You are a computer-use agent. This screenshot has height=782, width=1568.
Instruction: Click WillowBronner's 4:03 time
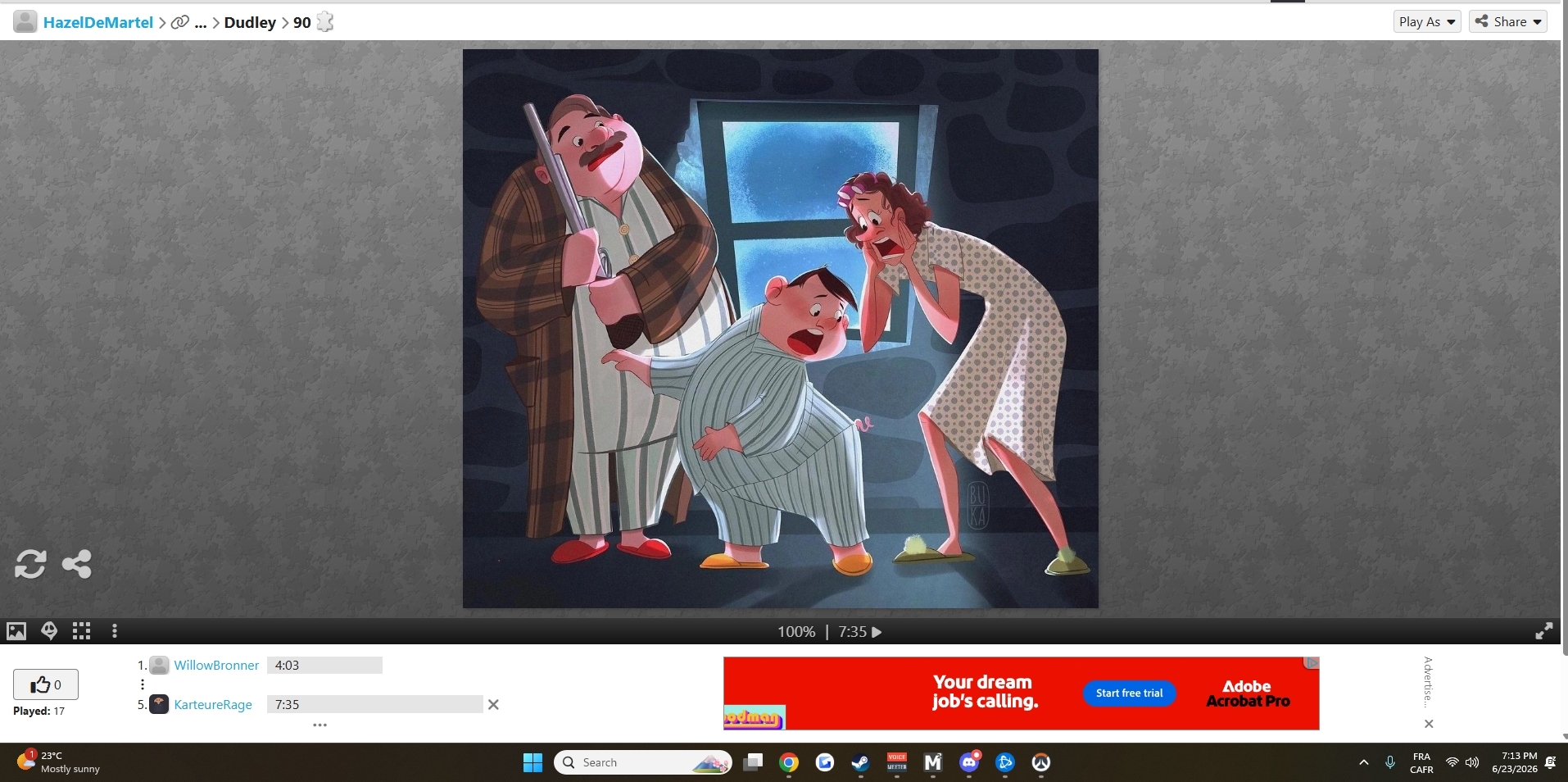(324, 666)
